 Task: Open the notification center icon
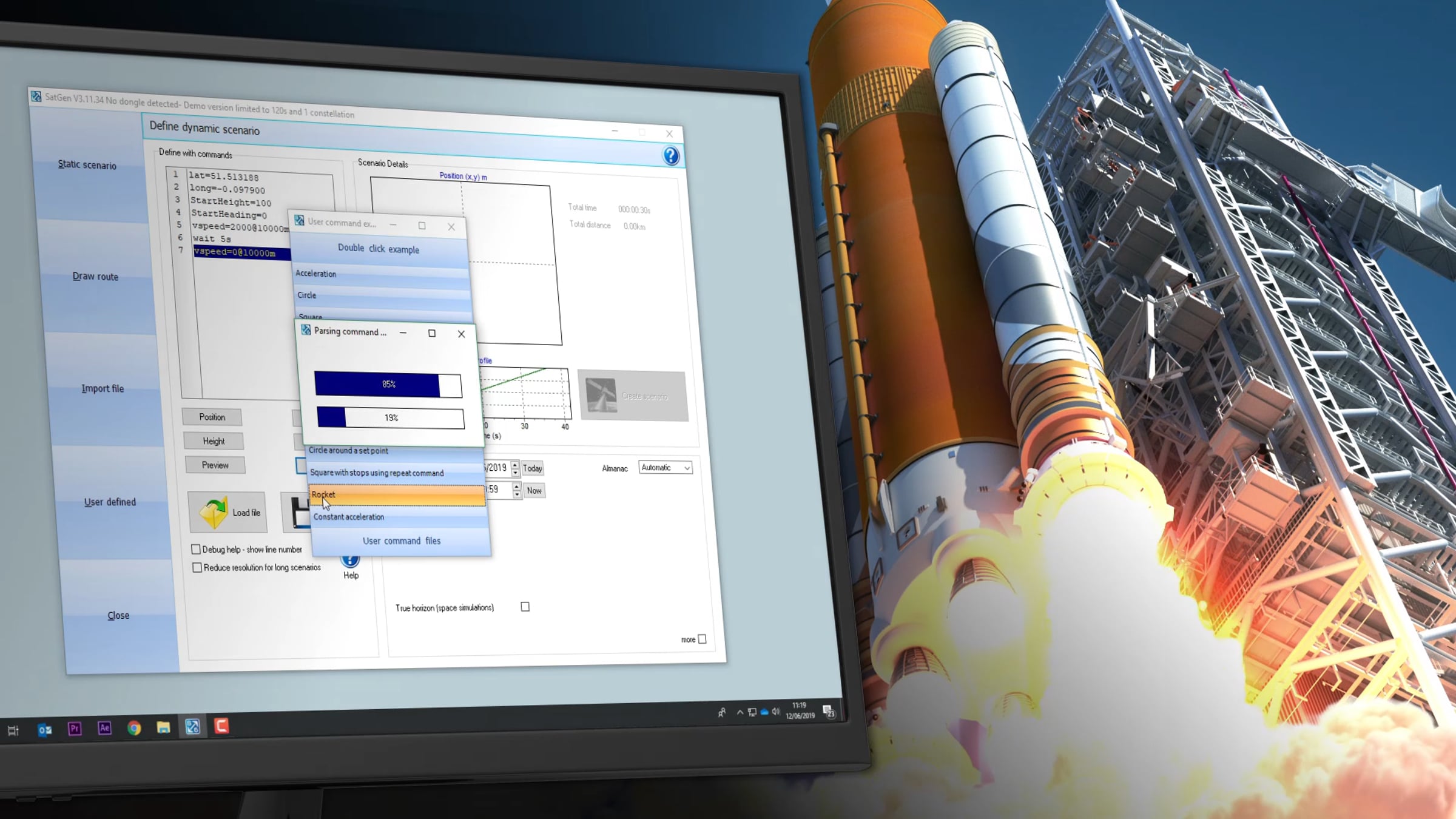[x=829, y=712]
